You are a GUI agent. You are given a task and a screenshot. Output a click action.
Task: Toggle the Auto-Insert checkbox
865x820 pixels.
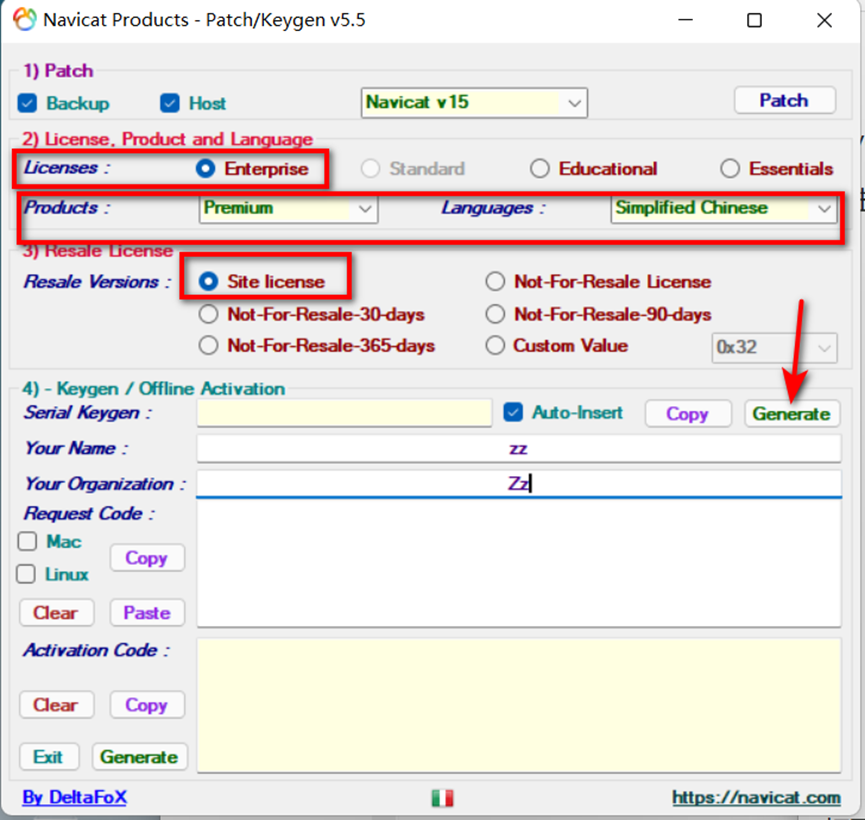pos(513,412)
